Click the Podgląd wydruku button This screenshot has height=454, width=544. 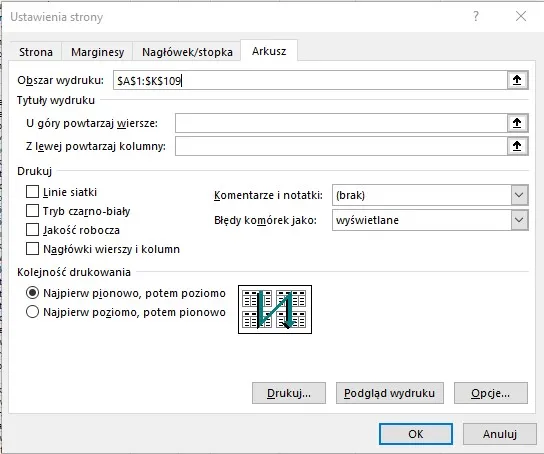click(x=390, y=393)
